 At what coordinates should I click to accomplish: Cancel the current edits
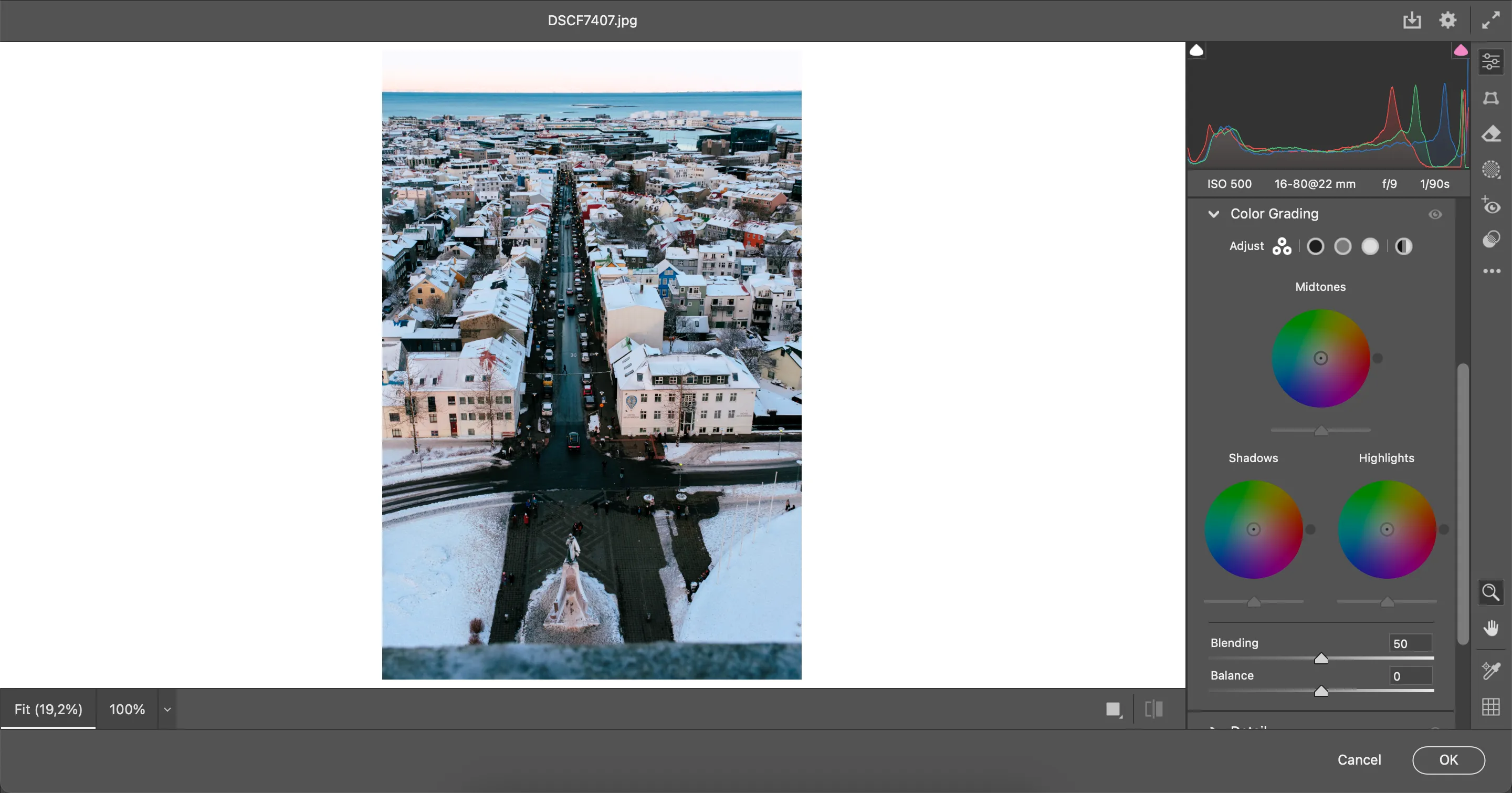pos(1359,759)
